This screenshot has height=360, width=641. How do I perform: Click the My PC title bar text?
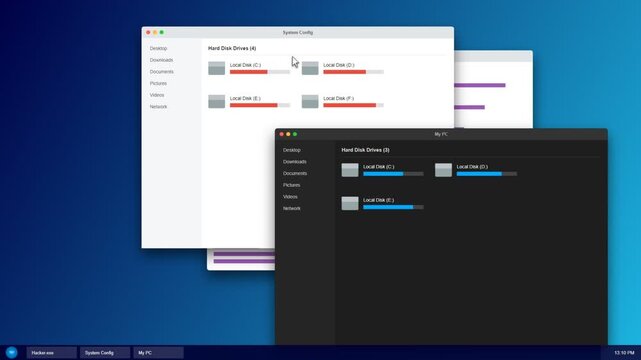[x=441, y=134]
